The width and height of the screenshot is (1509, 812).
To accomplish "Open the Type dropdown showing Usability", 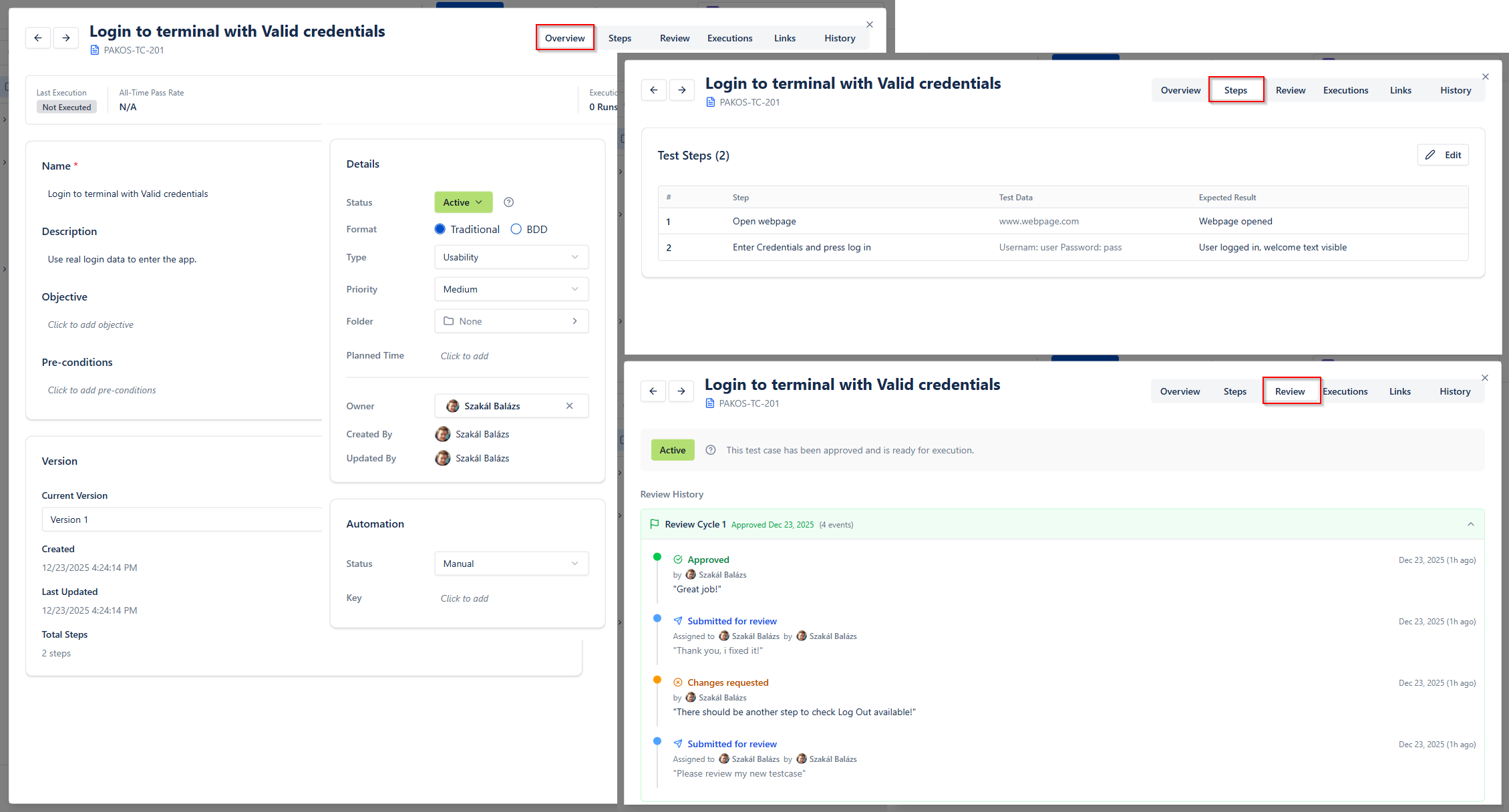I will pos(511,257).
